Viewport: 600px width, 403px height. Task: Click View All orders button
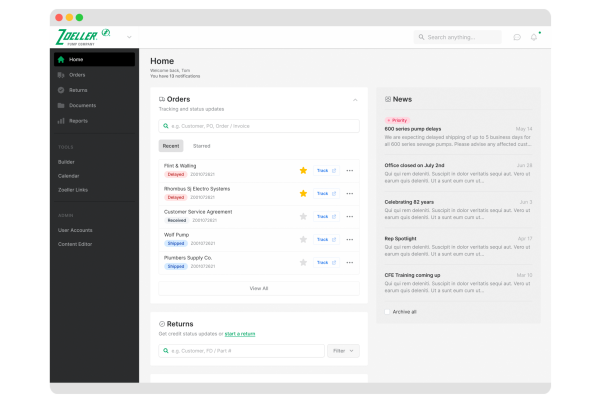259,288
